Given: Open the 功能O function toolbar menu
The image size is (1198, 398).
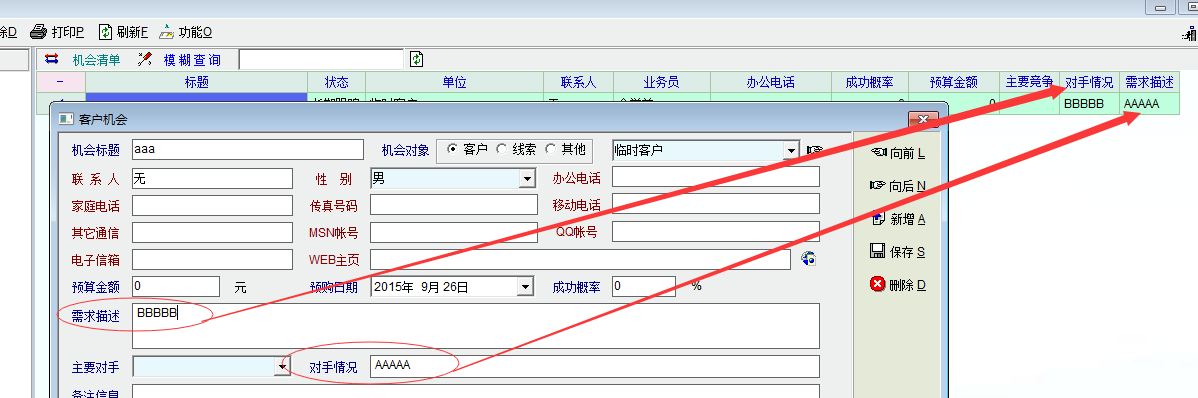Looking at the screenshot, I should click(185, 32).
